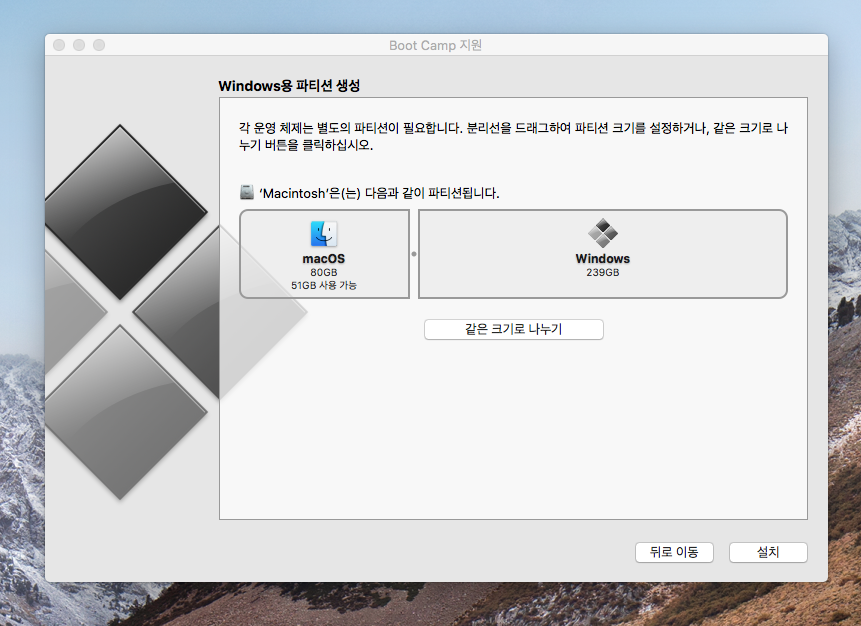Click the '239GB' size label
The image size is (861, 626).
click(602, 272)
